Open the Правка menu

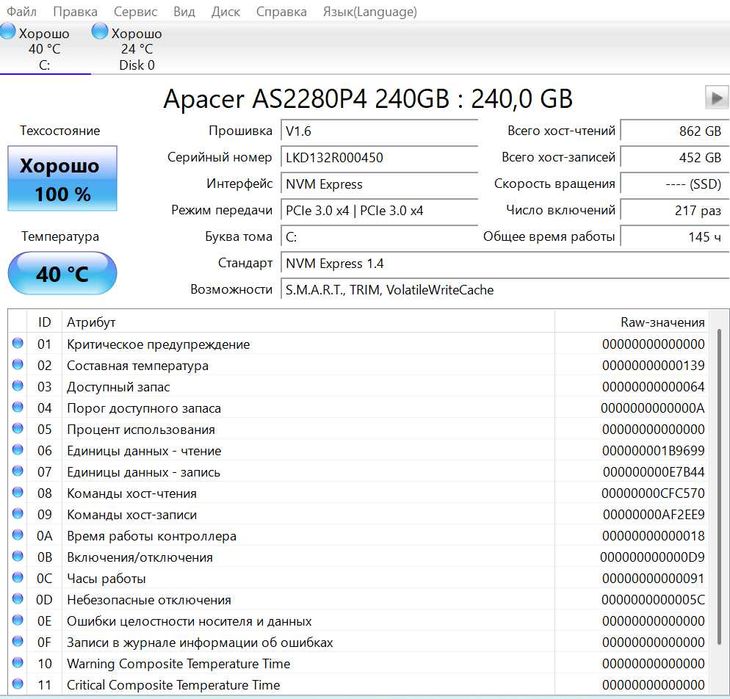75,12
